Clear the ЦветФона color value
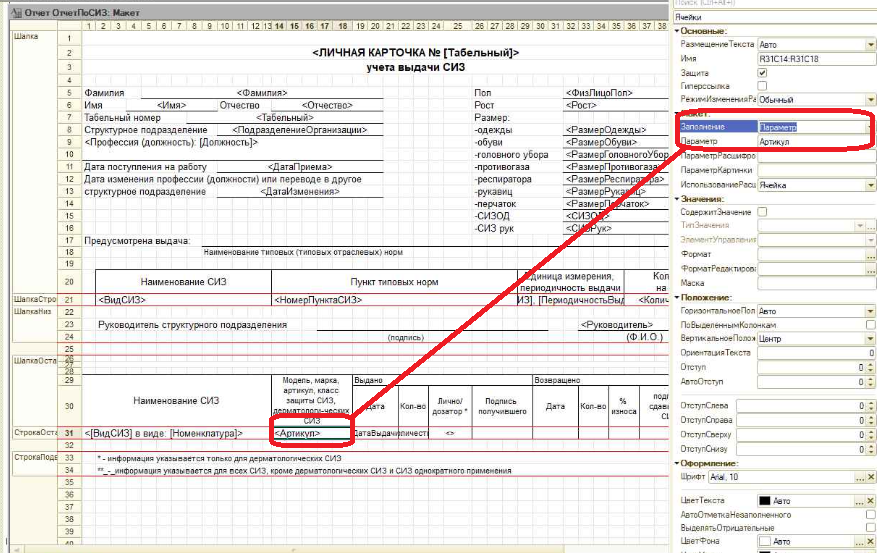The image size is (877, 553). point(871,541)
